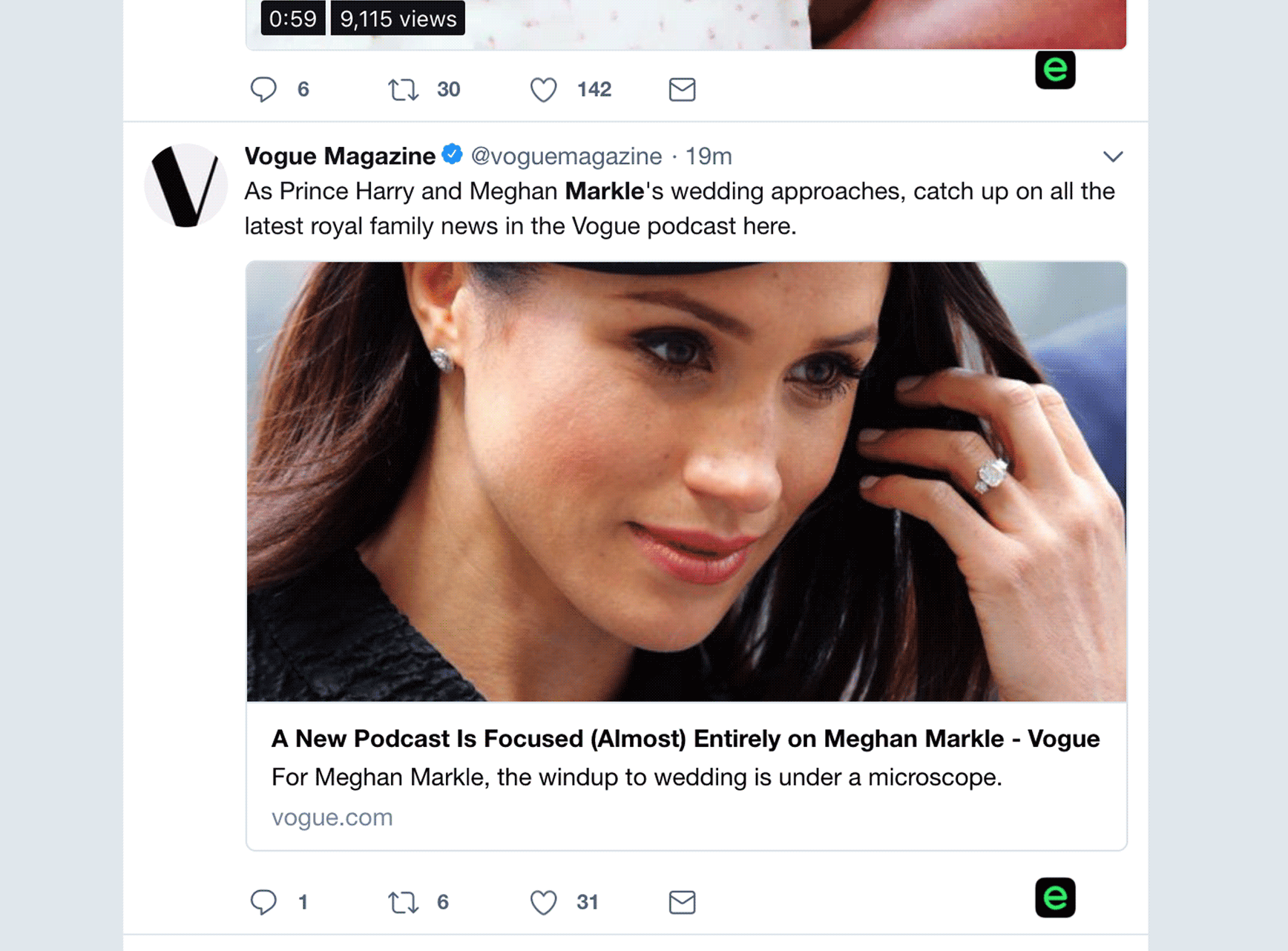Retweet the Vogue Magazine podcast tweet

(403, 902)
